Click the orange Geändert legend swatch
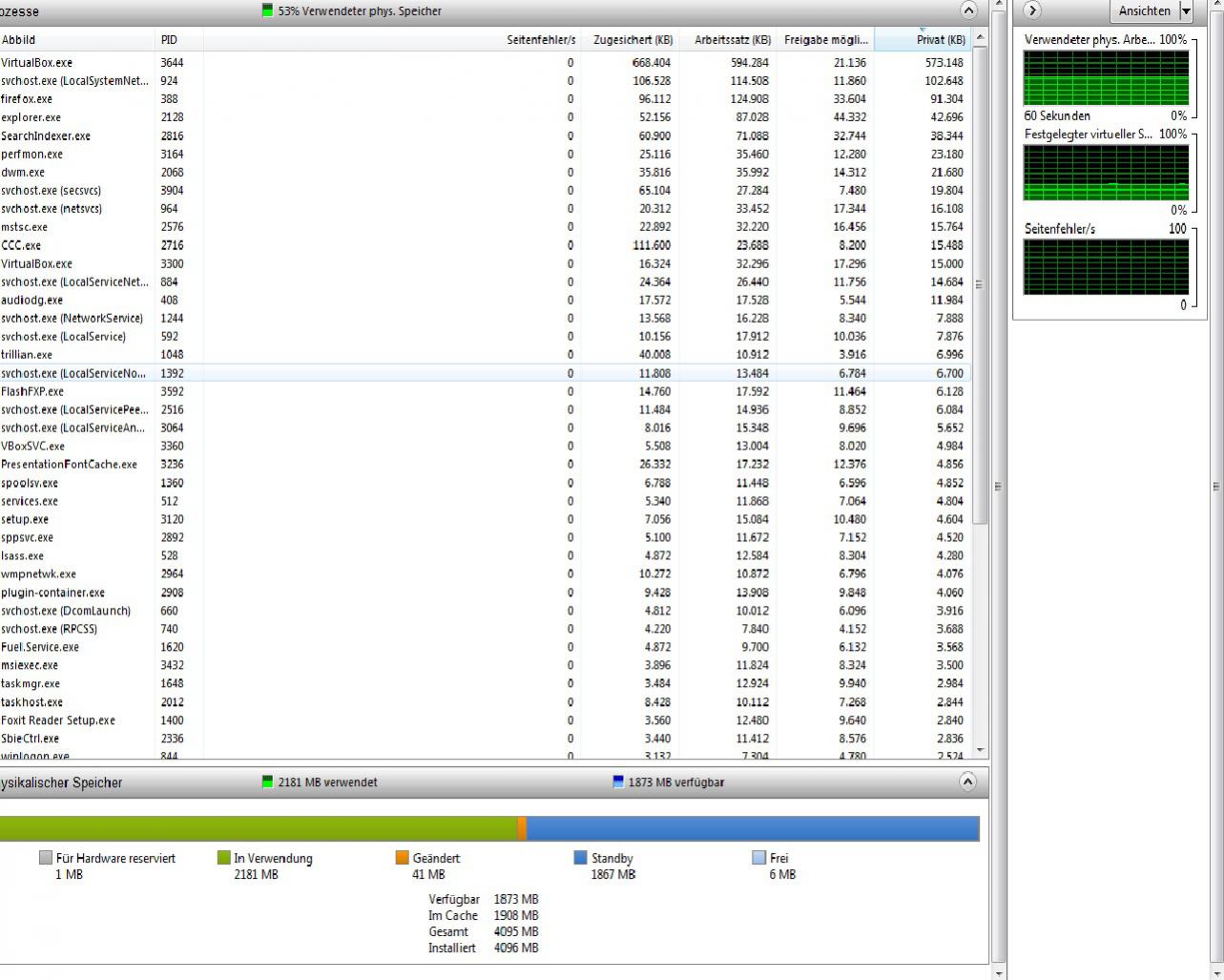 point(403,858)
